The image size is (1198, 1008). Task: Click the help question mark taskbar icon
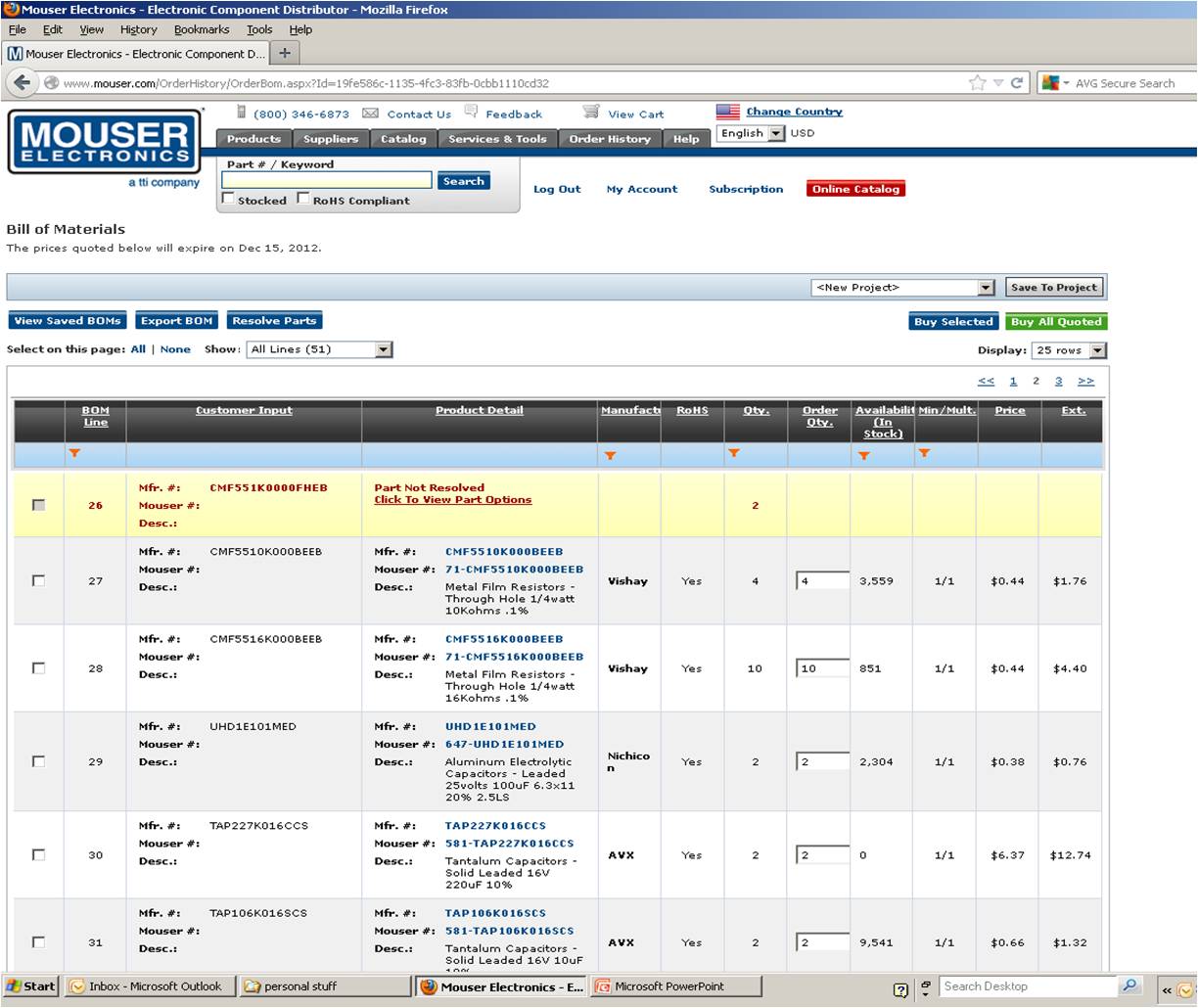coord(900,988)
